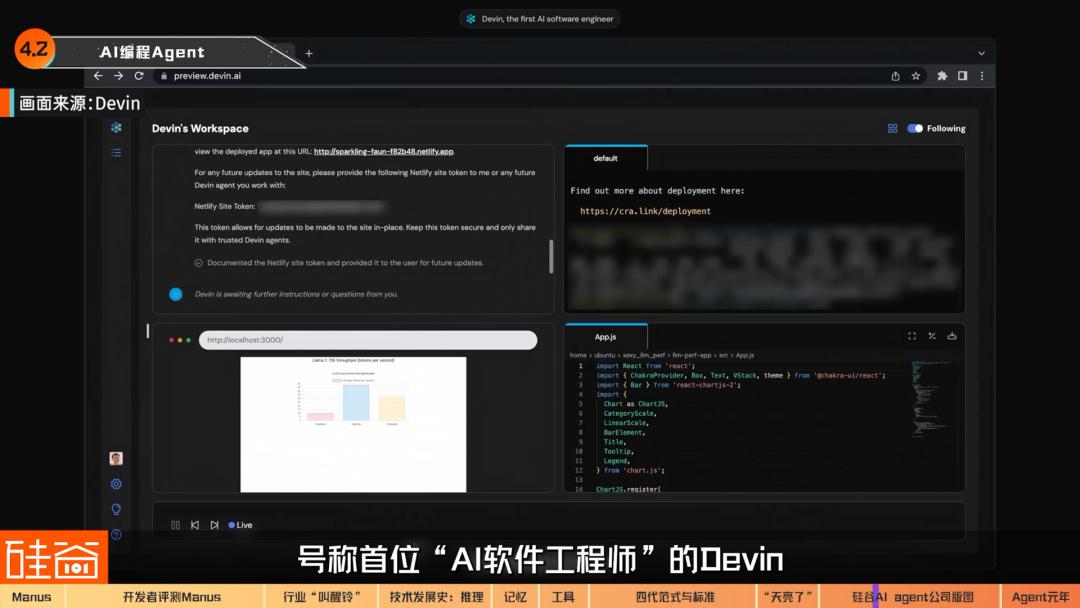Reload the preview.devin.ai page

138,75
